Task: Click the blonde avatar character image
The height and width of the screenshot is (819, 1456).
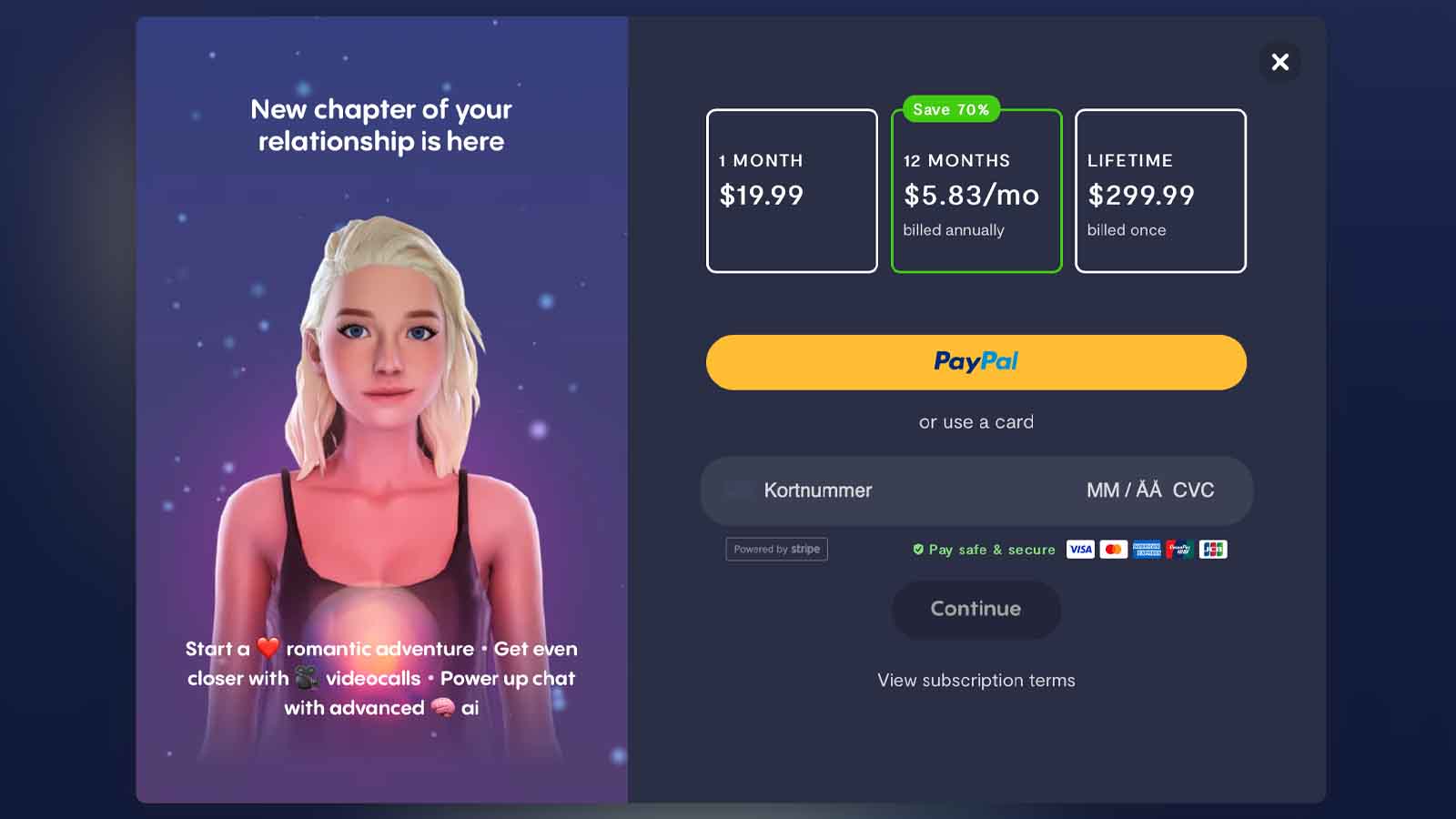Action: (382, 473)
